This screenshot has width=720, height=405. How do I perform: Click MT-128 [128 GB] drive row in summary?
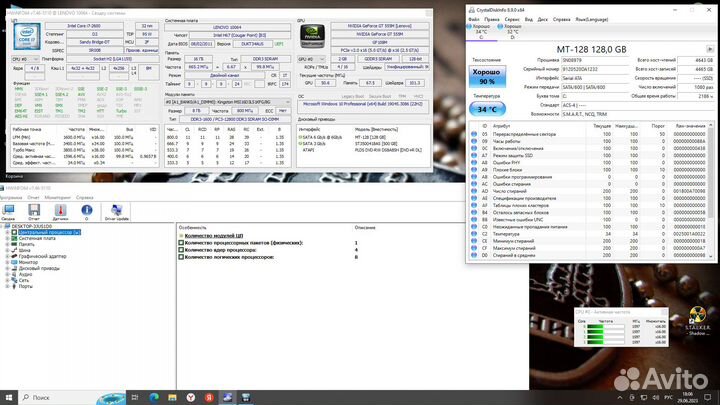[363, 137]
